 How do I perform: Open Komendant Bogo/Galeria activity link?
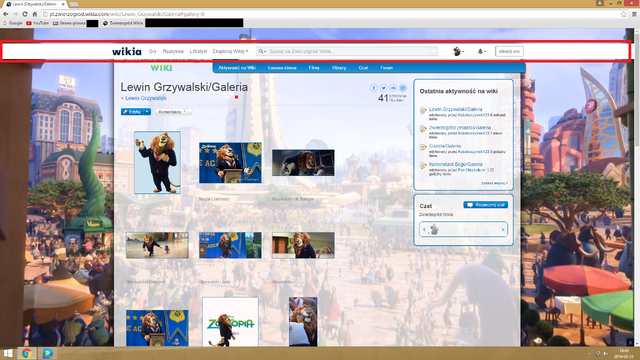tap(456, 164)
